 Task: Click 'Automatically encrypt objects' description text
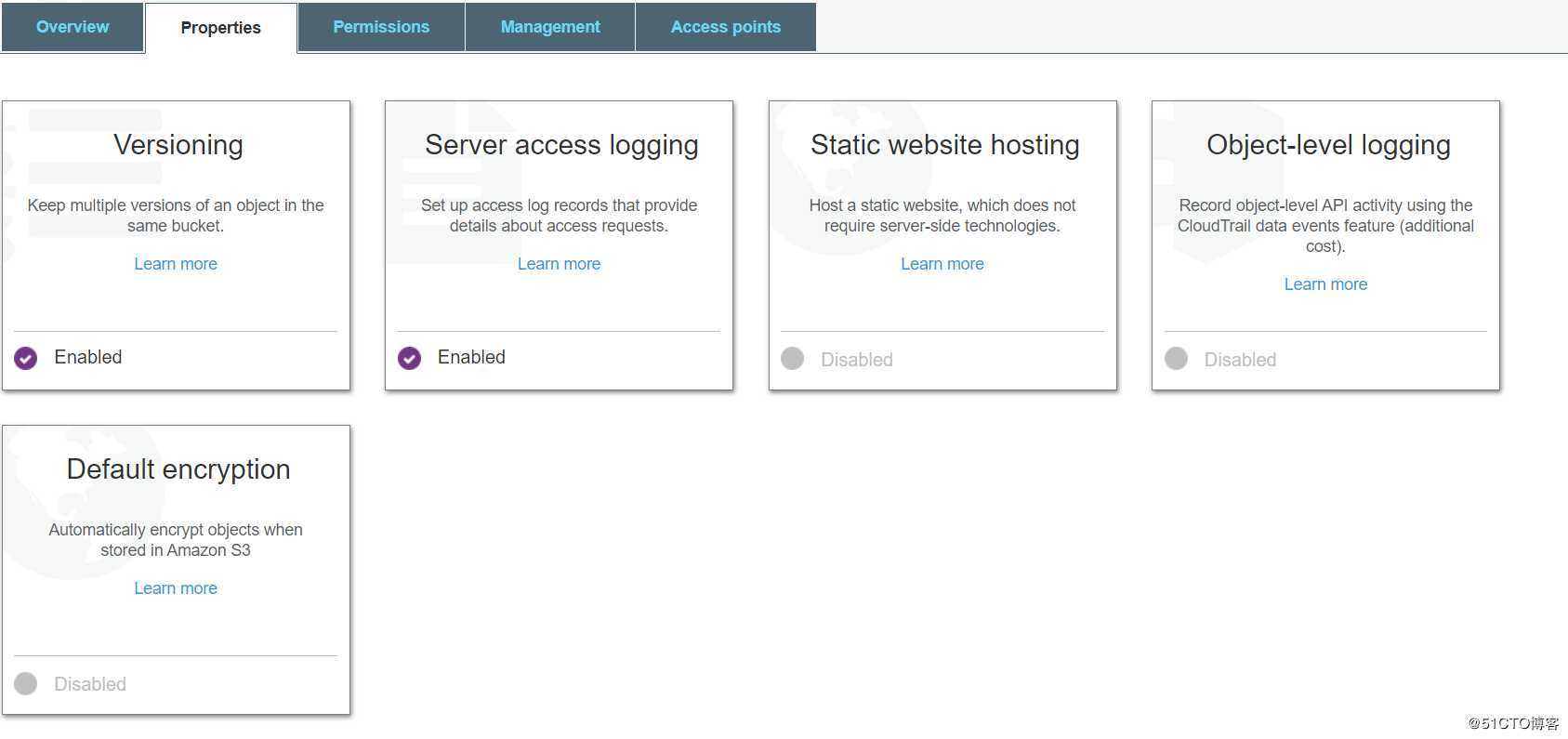[x=176, y=540]
